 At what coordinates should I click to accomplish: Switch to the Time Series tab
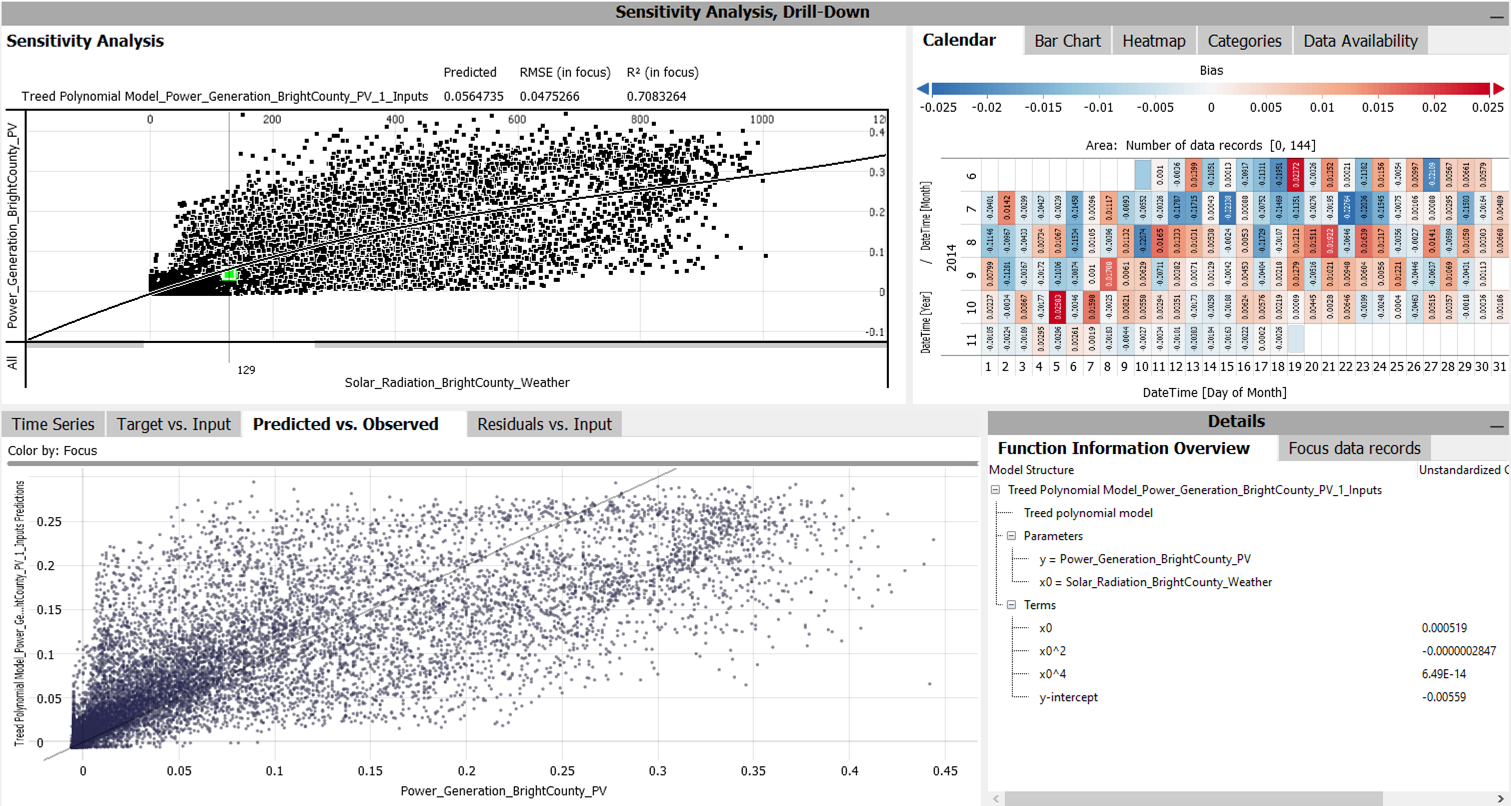coord(53,424)
